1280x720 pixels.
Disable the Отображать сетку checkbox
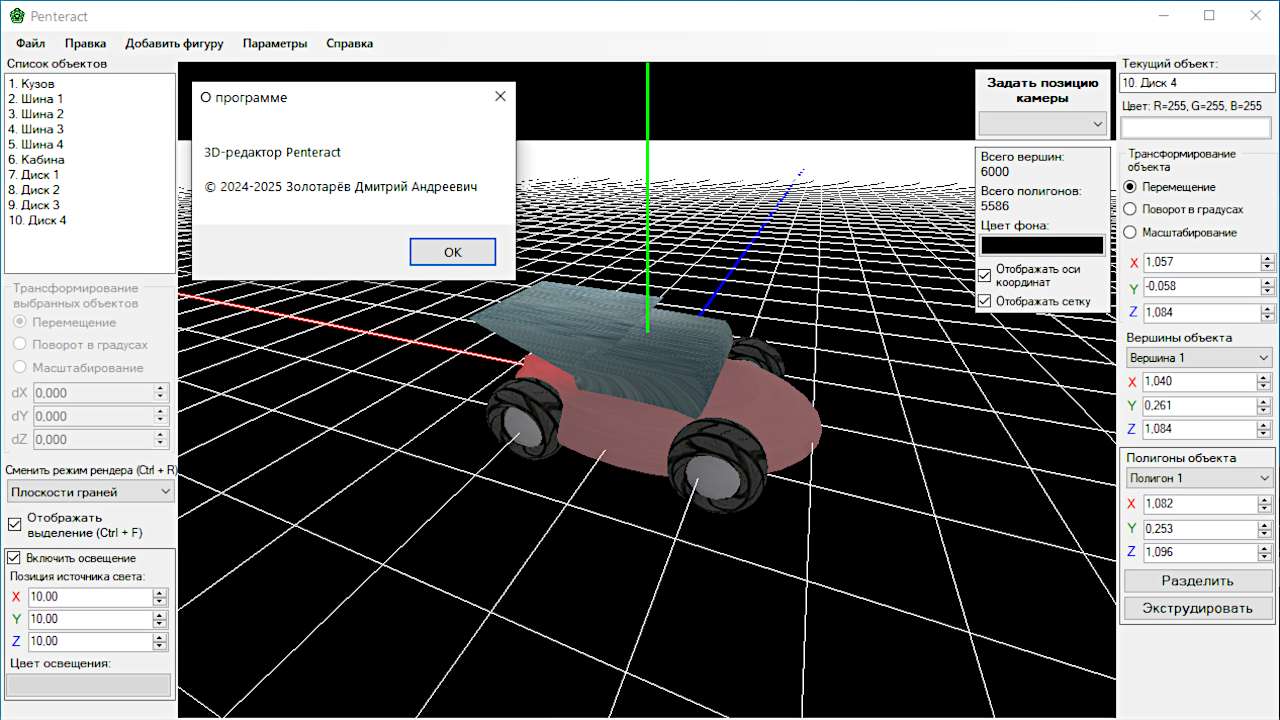click(x=985, y=301)
